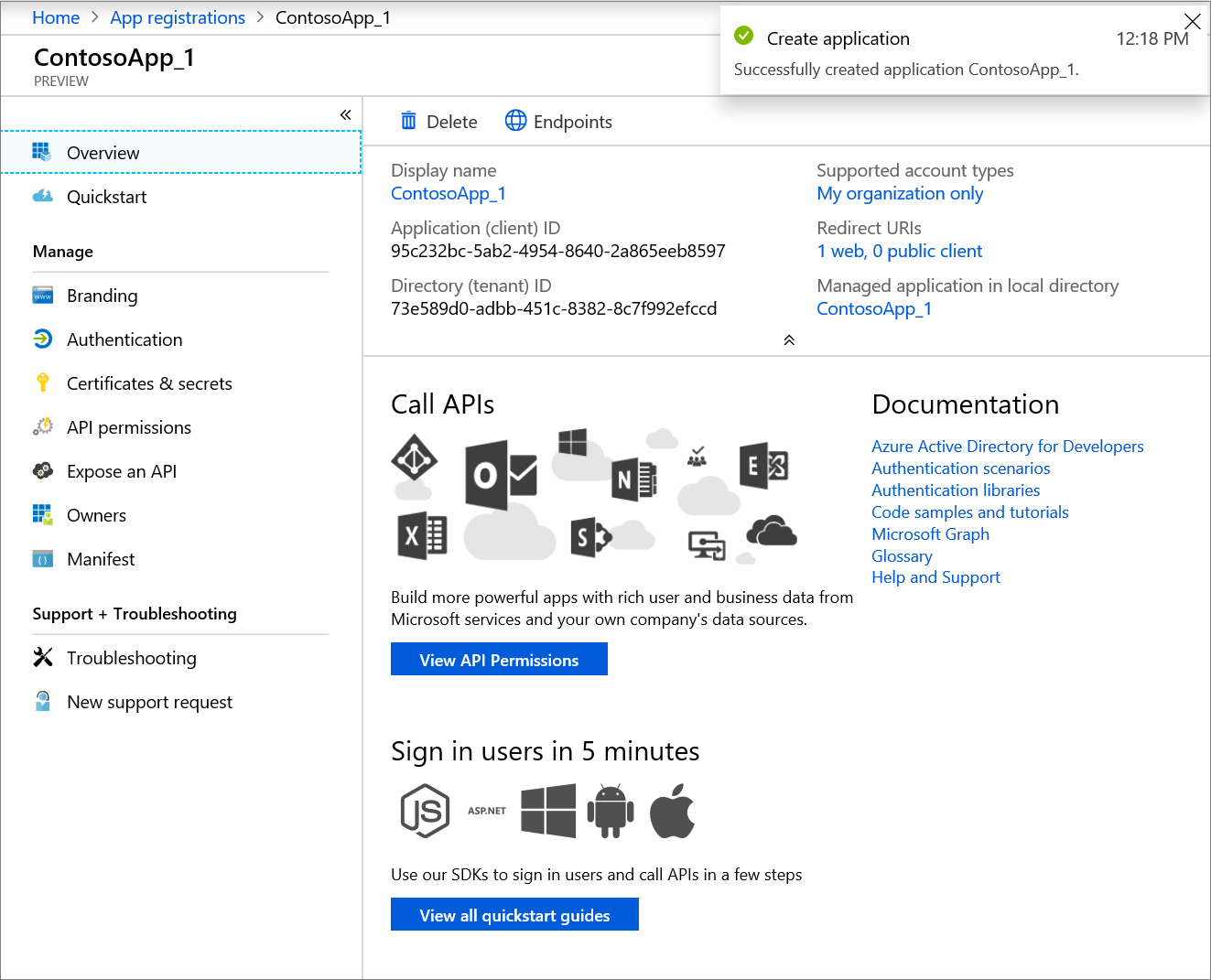Click the Endpoints toolbar button label

coord(573,122)
